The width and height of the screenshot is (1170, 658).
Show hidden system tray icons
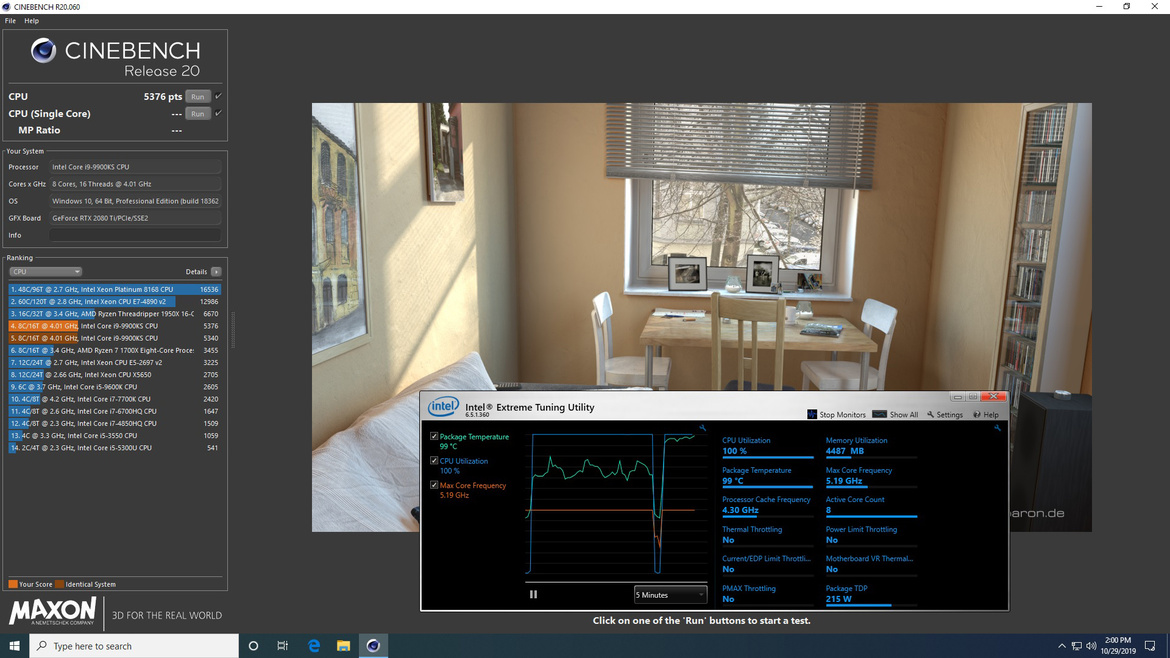(1061, 646)
